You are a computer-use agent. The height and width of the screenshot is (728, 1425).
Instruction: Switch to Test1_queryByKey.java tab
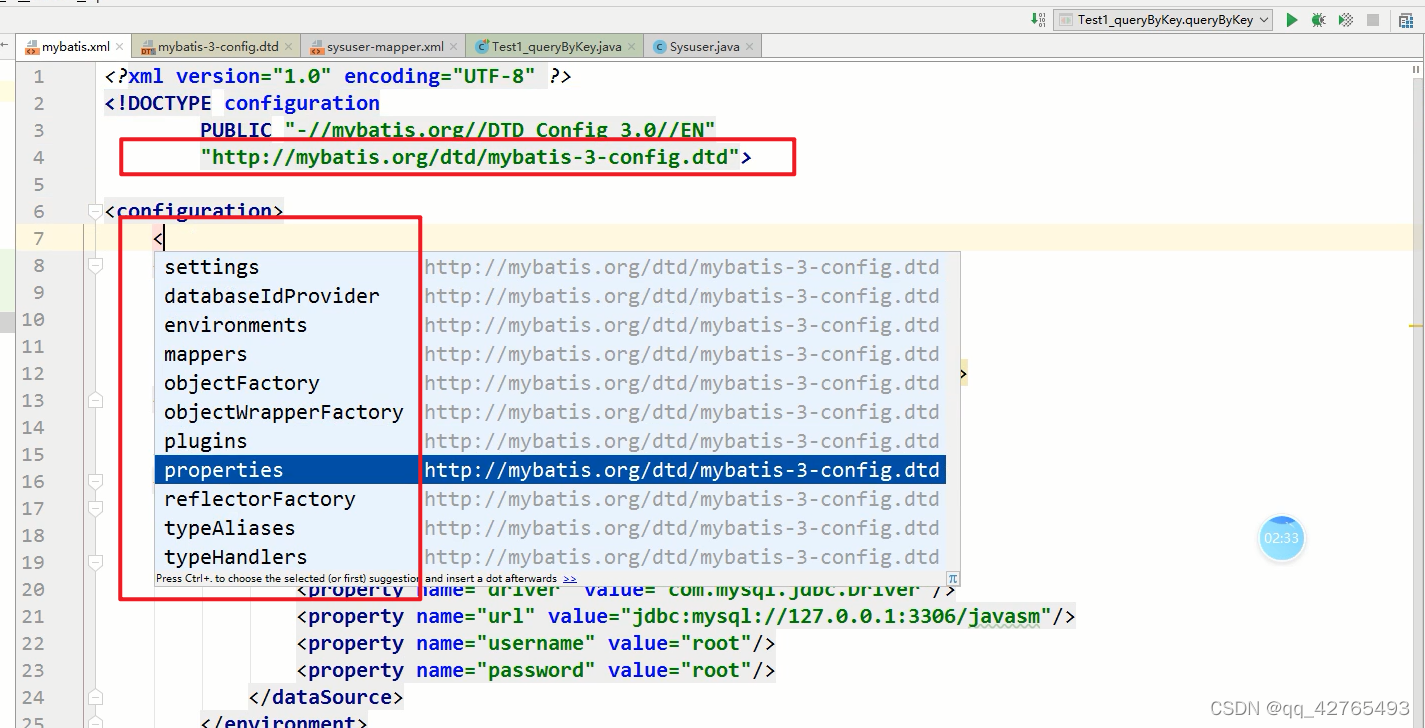pyautogui.click(x=556, y=47)
